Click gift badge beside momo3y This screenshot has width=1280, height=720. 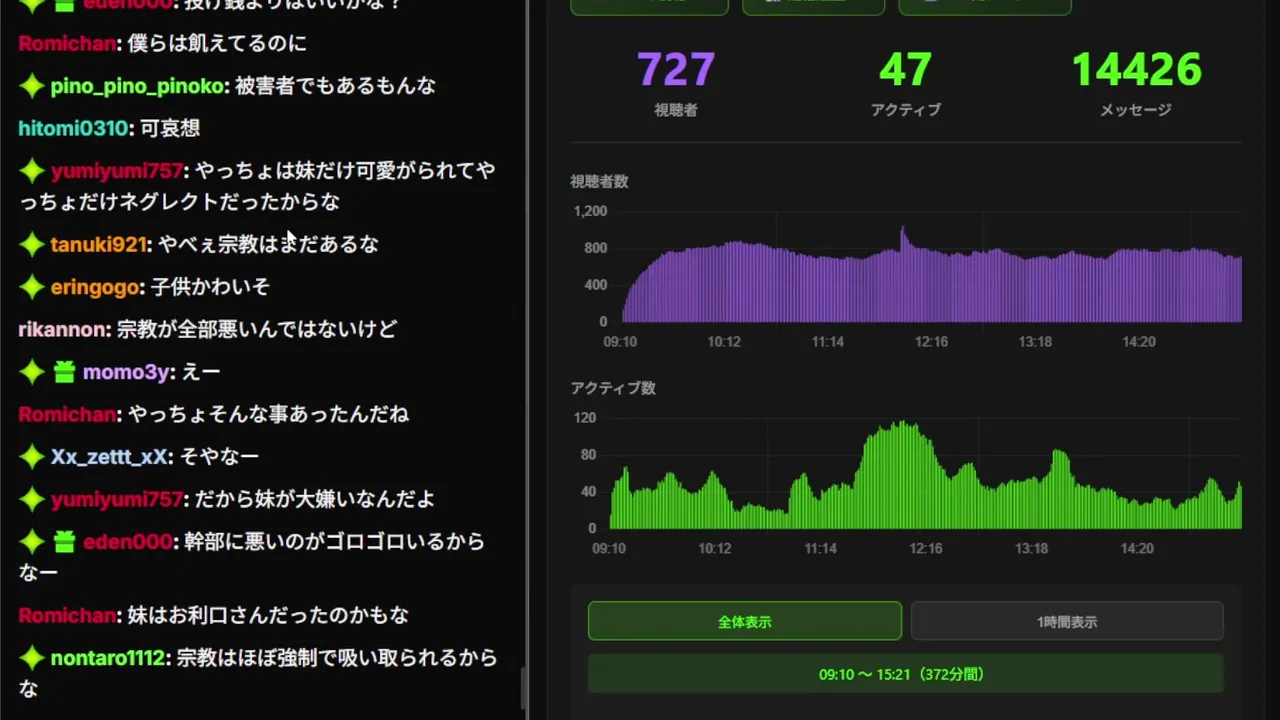[x=64, y=372]
